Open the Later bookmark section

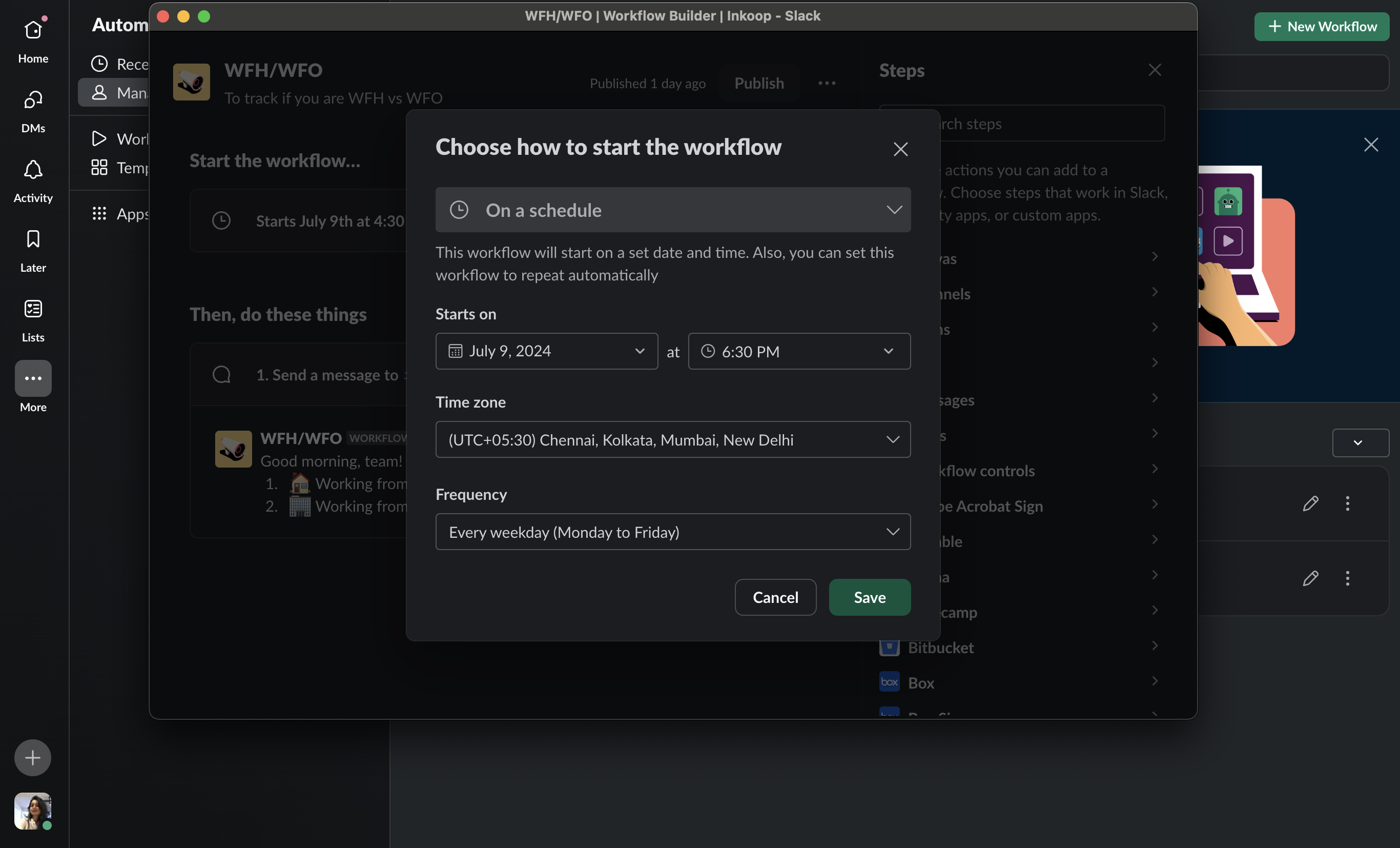(33, 251)
